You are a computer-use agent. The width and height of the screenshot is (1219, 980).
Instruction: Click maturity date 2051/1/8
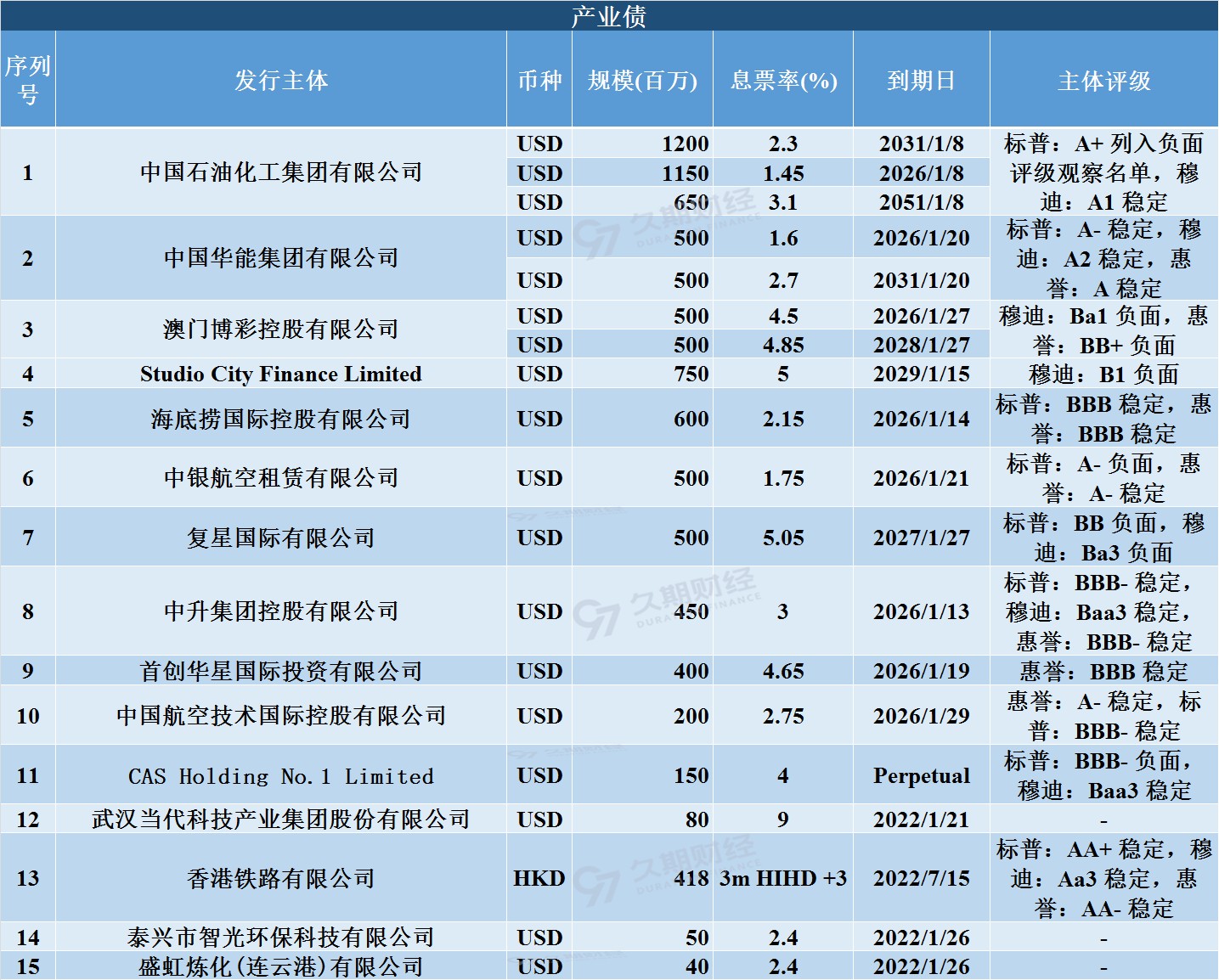tap(922, 202)
